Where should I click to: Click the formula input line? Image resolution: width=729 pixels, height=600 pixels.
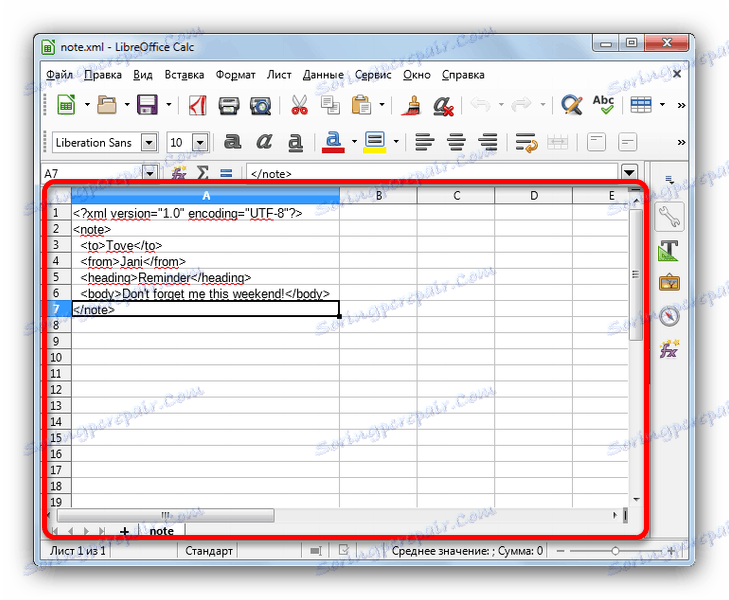tap(432, 173)
